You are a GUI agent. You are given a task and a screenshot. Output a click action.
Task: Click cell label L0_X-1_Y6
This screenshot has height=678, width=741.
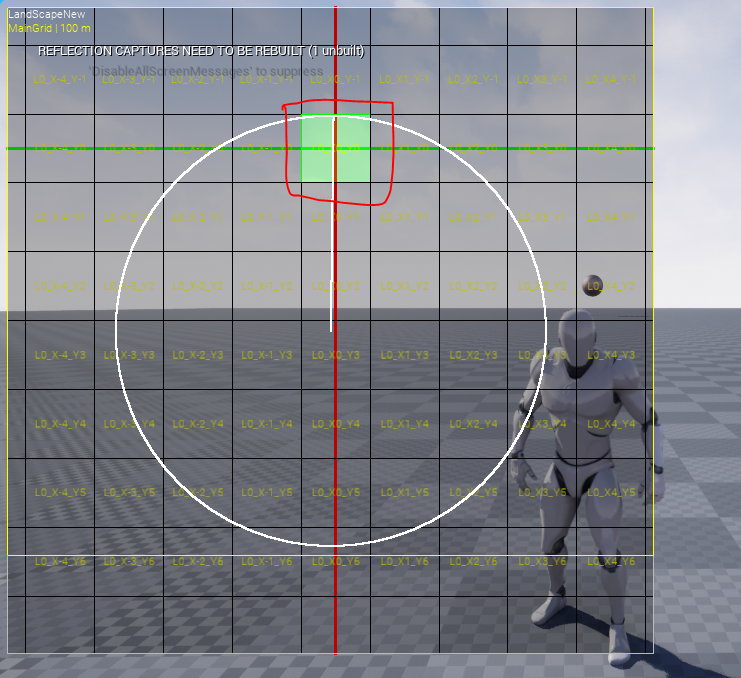pyautogui.click(x=267, y=562)
